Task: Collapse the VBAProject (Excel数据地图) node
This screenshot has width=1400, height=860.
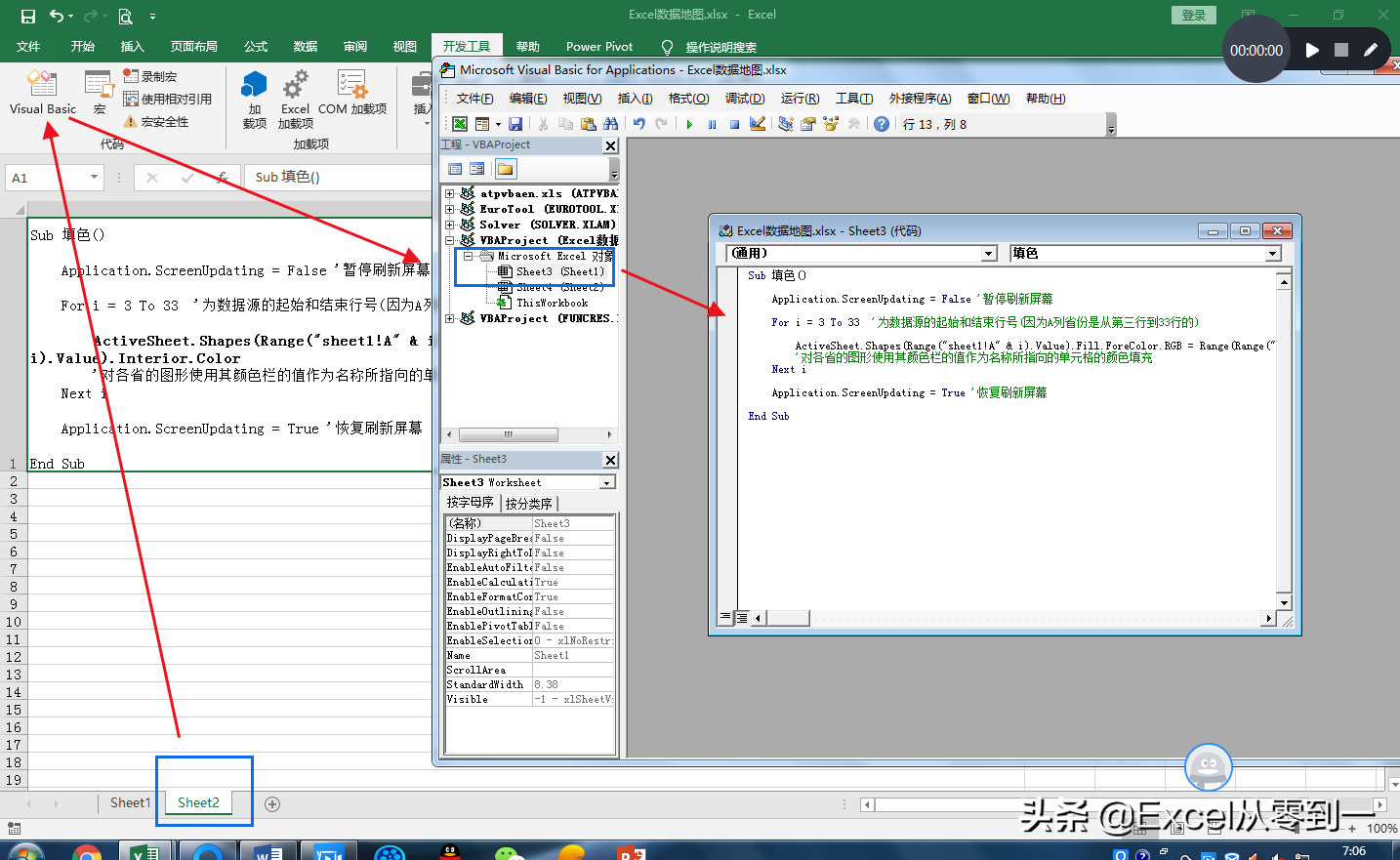Action: 450,240
